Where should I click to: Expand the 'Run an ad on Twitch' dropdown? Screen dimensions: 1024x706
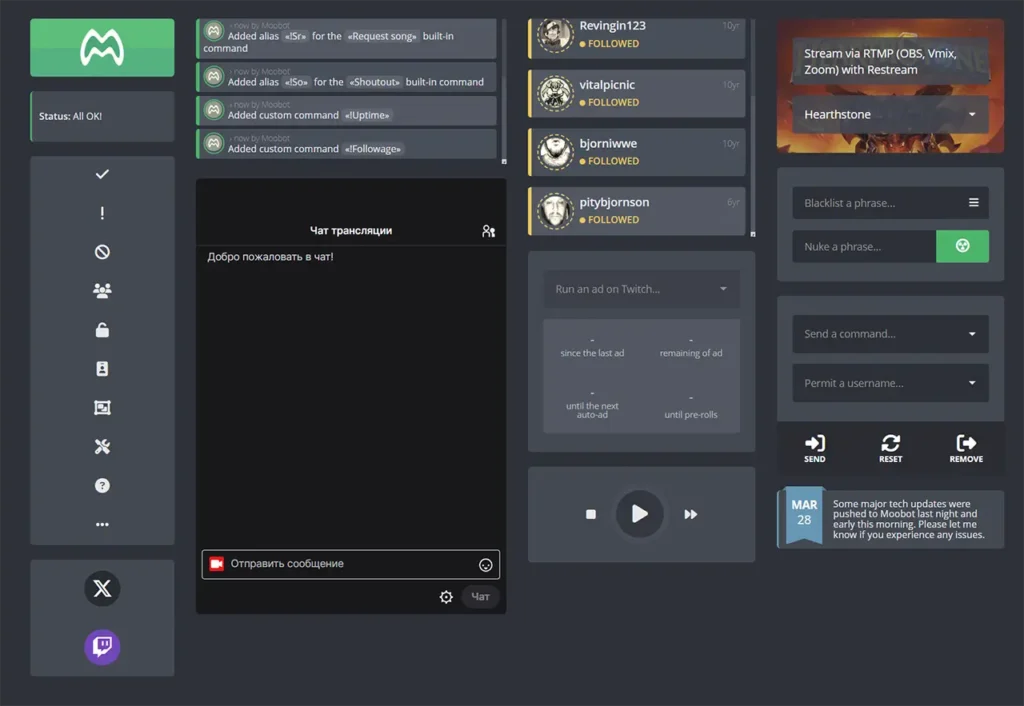click(x=641, y=289)
